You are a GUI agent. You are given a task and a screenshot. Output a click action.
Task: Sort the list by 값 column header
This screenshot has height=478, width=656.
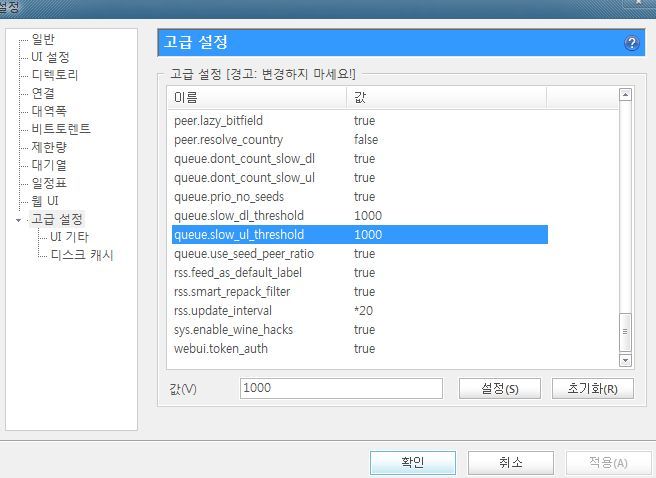pyautogui.click(x=446, y=98)
